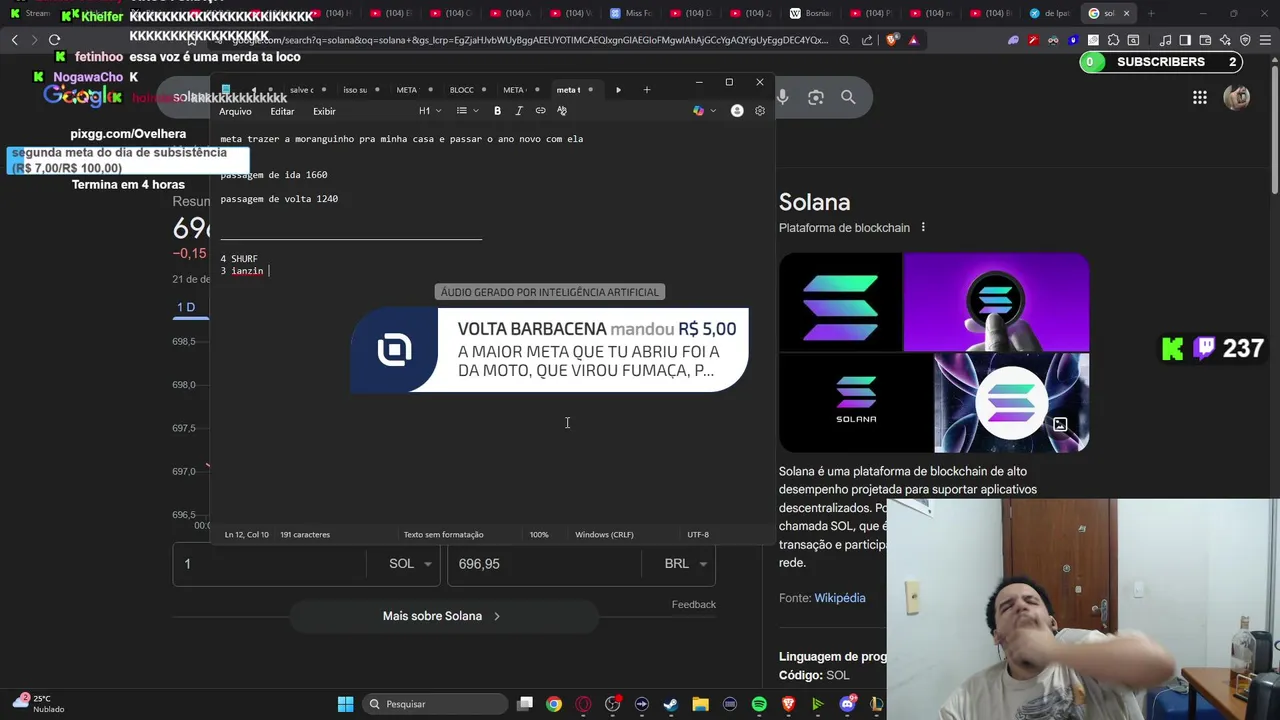
Task: Open Copilot in Notepad toolbar
Action: pos(698,111)
